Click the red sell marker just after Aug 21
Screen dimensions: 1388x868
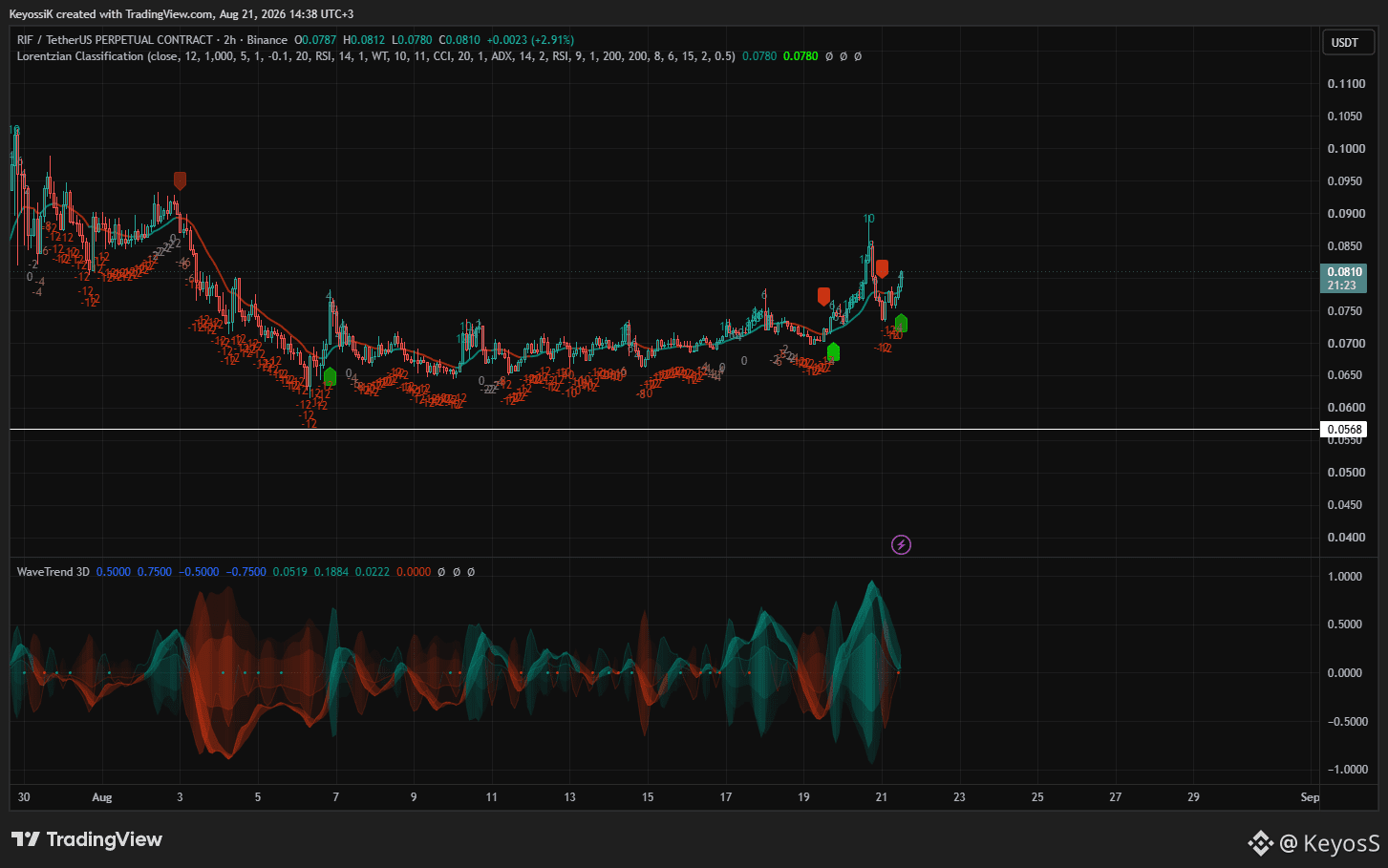(882, 269)
